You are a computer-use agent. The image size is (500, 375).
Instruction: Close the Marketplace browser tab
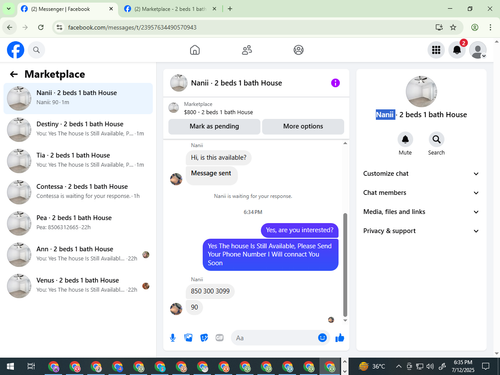tap(214, 9)
